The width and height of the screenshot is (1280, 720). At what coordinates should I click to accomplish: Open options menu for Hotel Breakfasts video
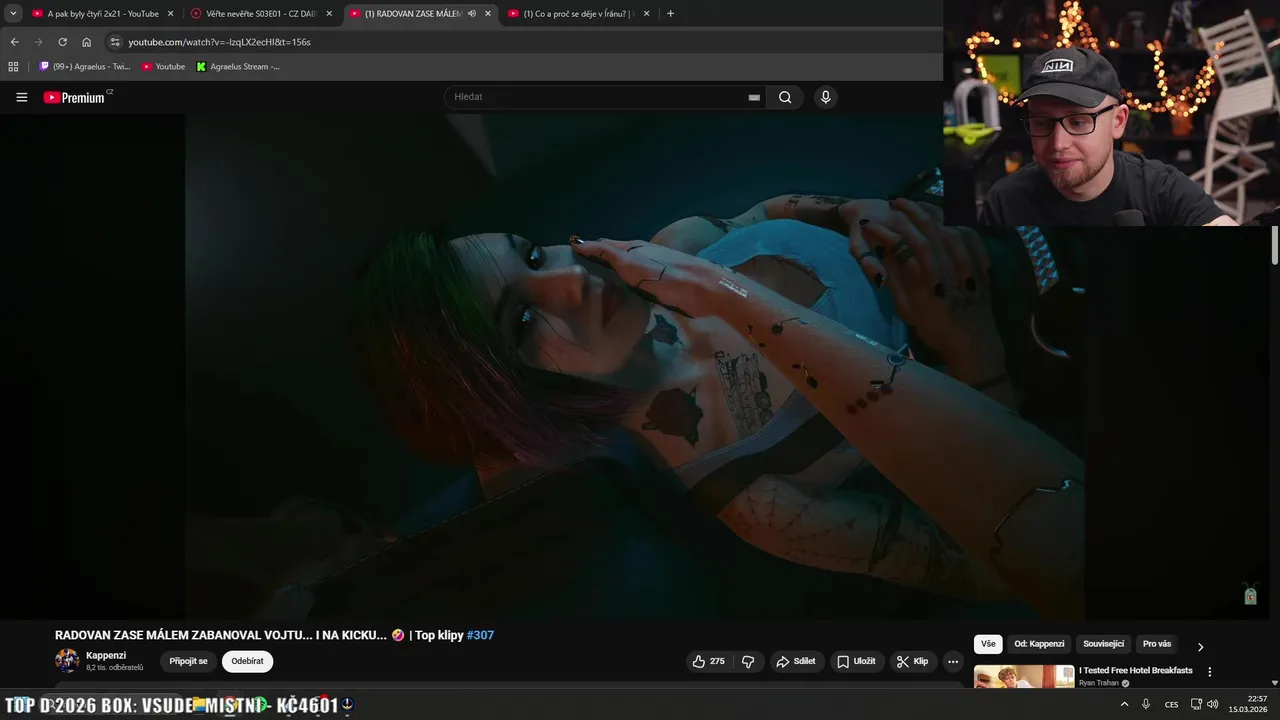(1209, 672)
